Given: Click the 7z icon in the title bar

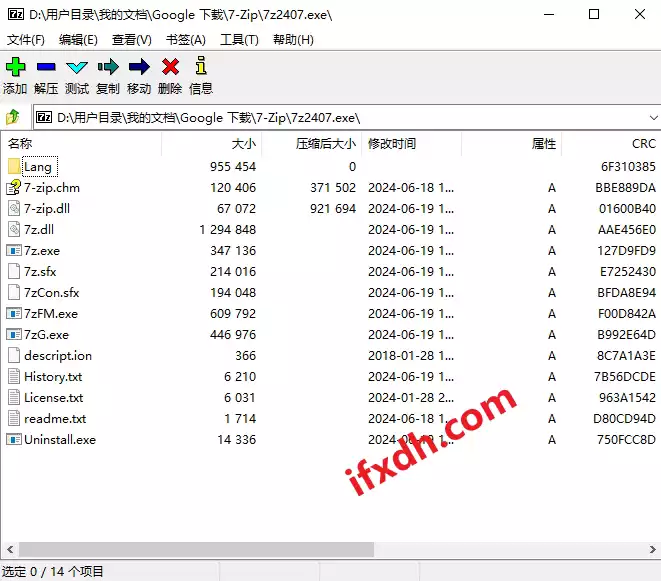Looking at the screenshot, I should (x=16, y=14).
